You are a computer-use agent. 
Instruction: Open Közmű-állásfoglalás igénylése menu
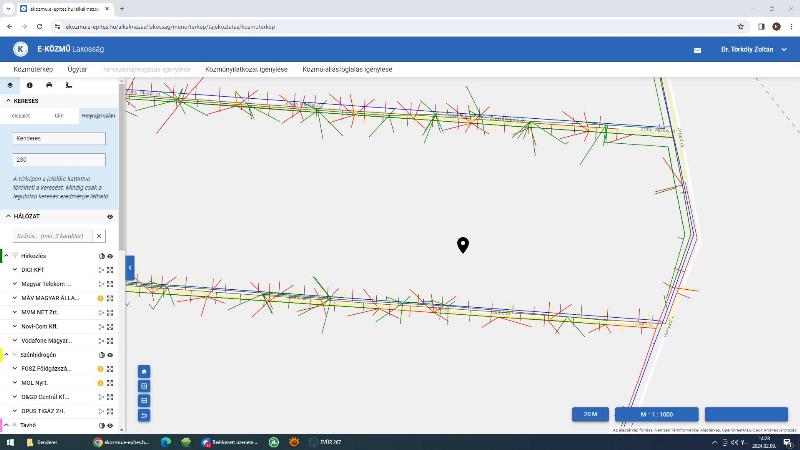[347, 69]
